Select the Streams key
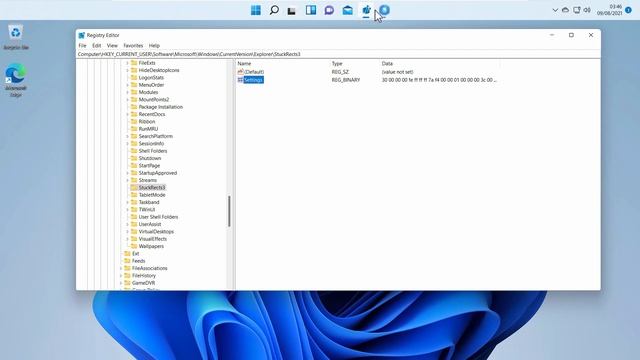Viewport: 640px width, 360px height. 148,180
